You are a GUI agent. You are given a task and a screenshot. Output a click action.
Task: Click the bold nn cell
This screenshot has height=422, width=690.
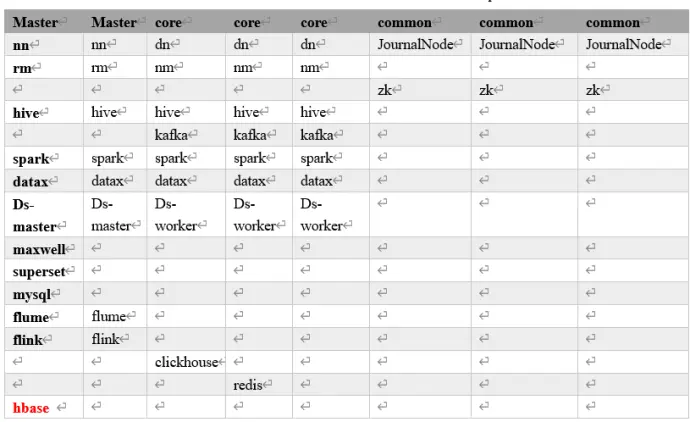pyautogui.click(x=44, y=44)
